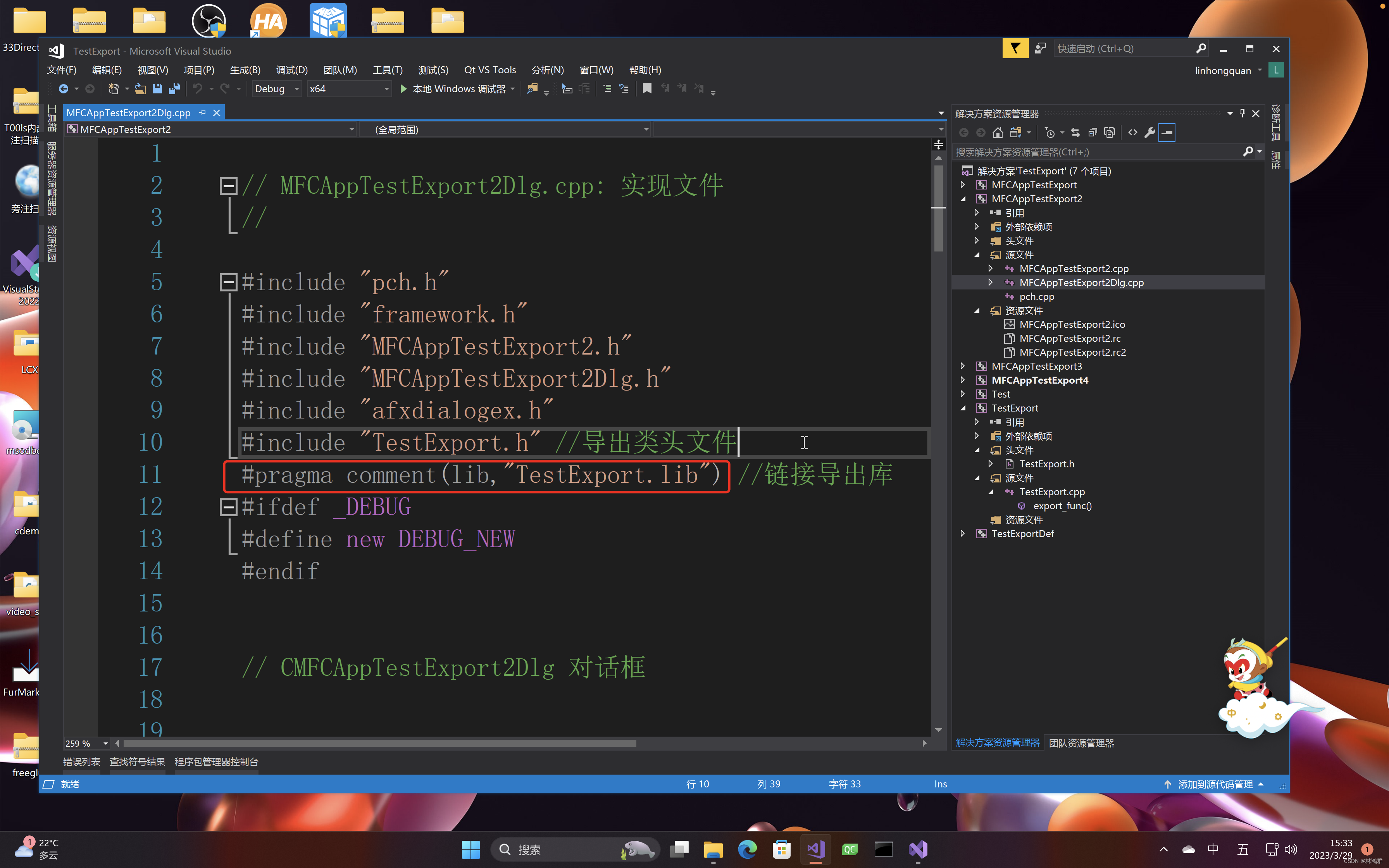Click the Home icon in Solution Explorer
1389x868 pixels.
click(x=998, y=133)
